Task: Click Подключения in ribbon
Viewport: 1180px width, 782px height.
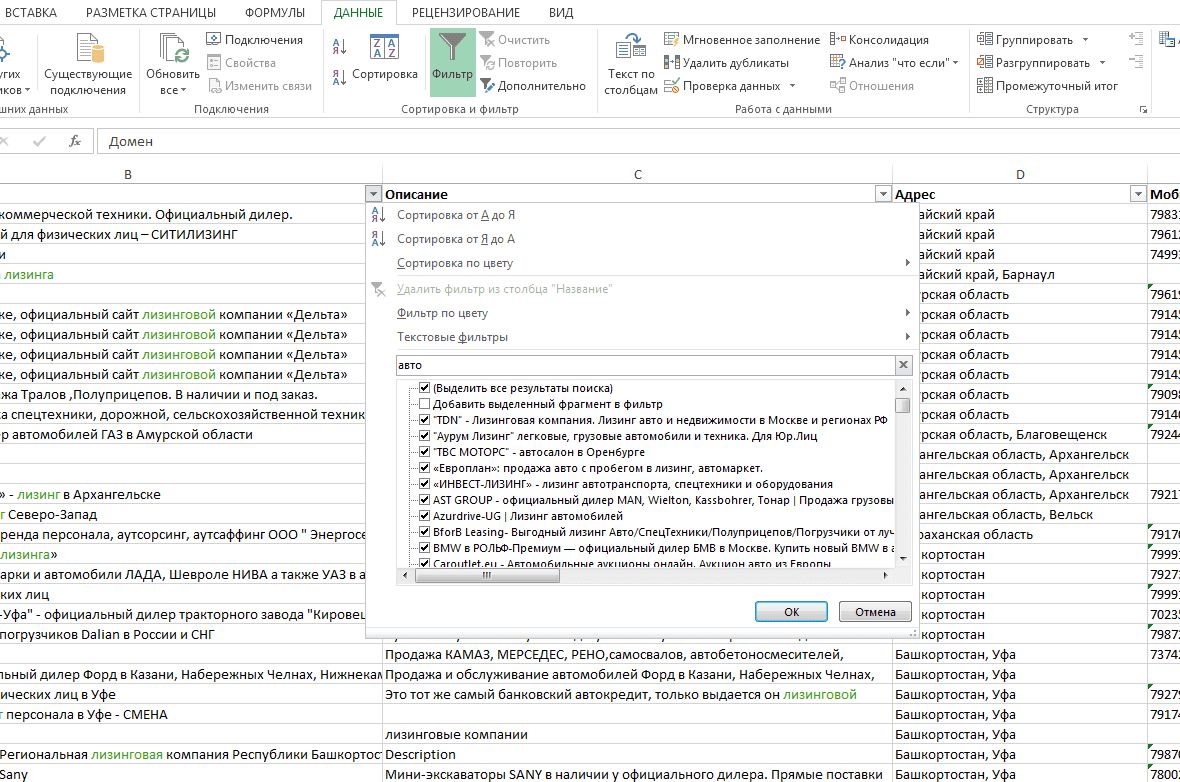Action: point(254,40)
